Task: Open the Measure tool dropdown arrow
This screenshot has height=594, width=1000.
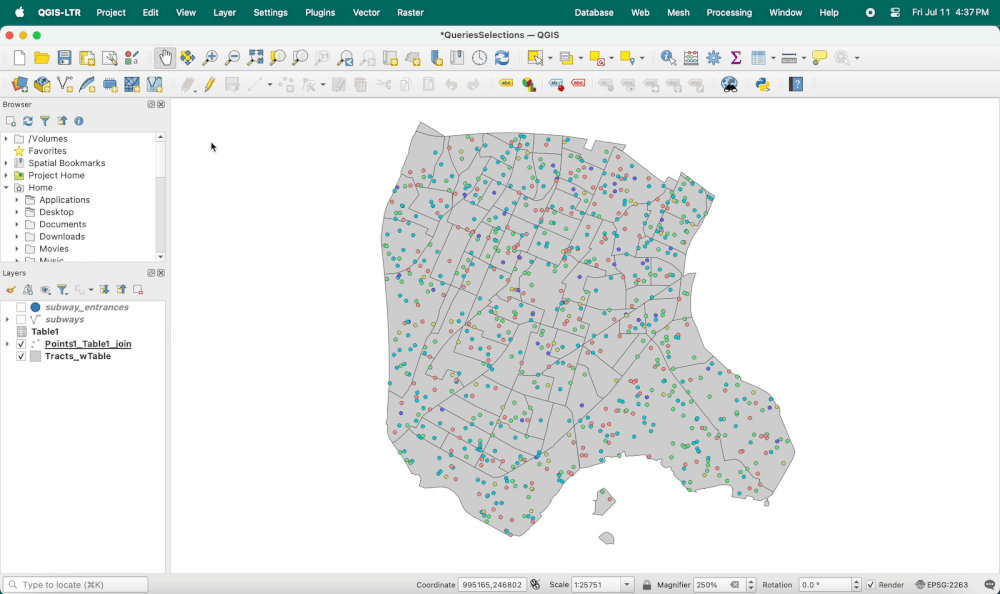Action: coord(804,58)
